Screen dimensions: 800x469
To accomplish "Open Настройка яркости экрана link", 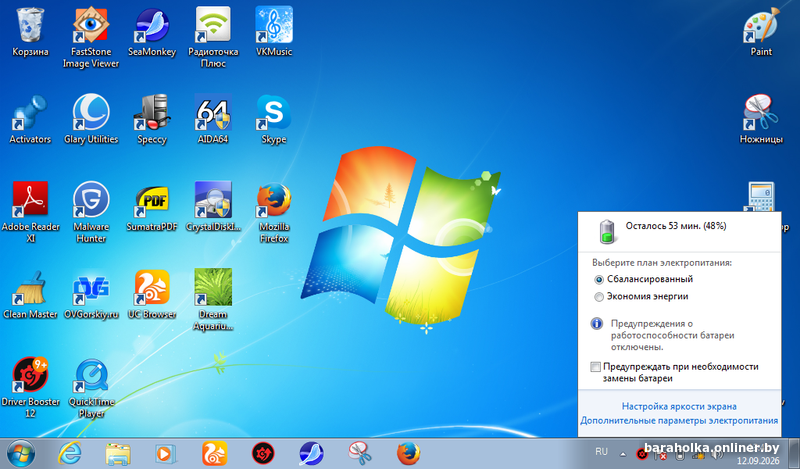I will coord(679,406).
